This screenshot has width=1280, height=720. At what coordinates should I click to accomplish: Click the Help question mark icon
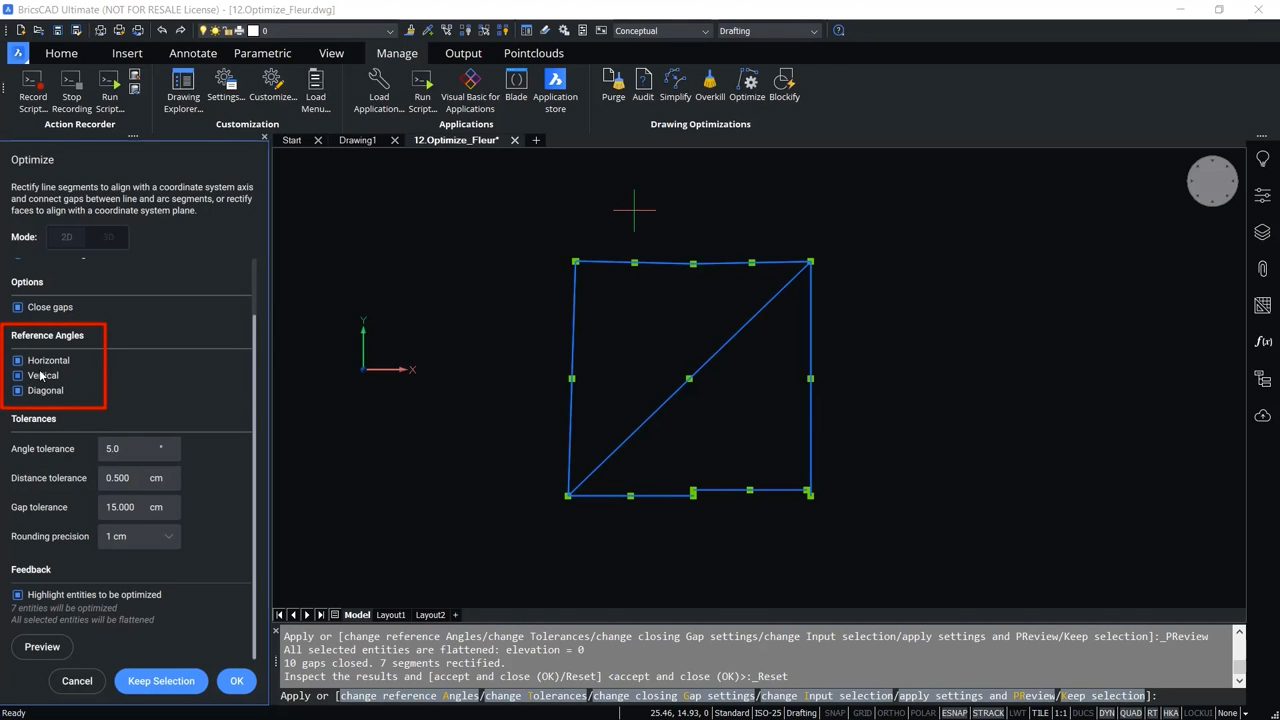839,31
